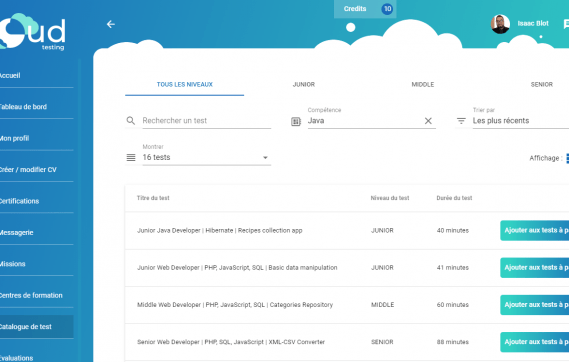The width and height of the screenshot is (569, 362).
Task: Click the sort filter lines icon
Action: 461,121
